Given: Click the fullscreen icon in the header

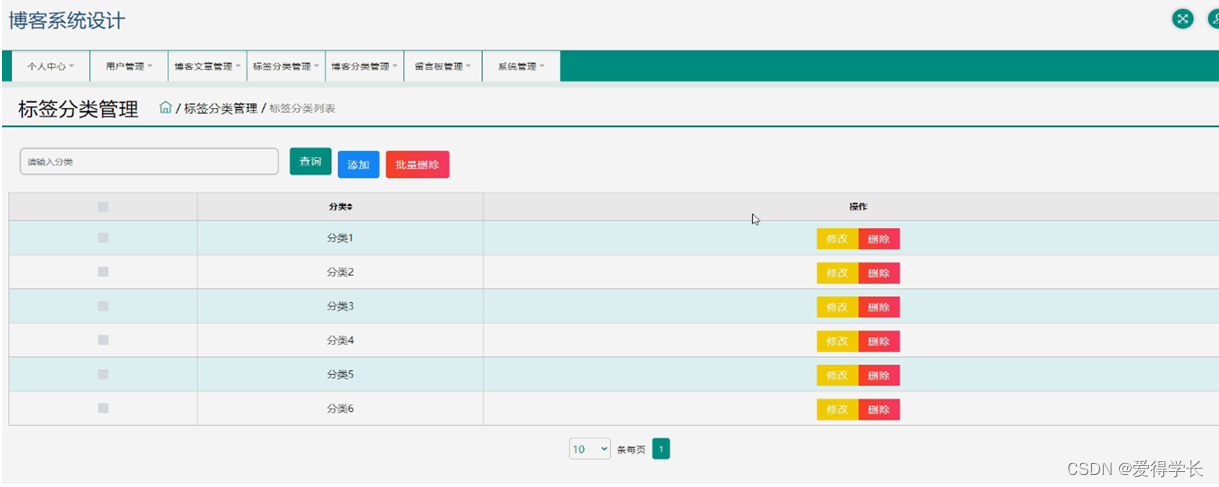Looking at the screenshot, I should (x=1183, y=19).
